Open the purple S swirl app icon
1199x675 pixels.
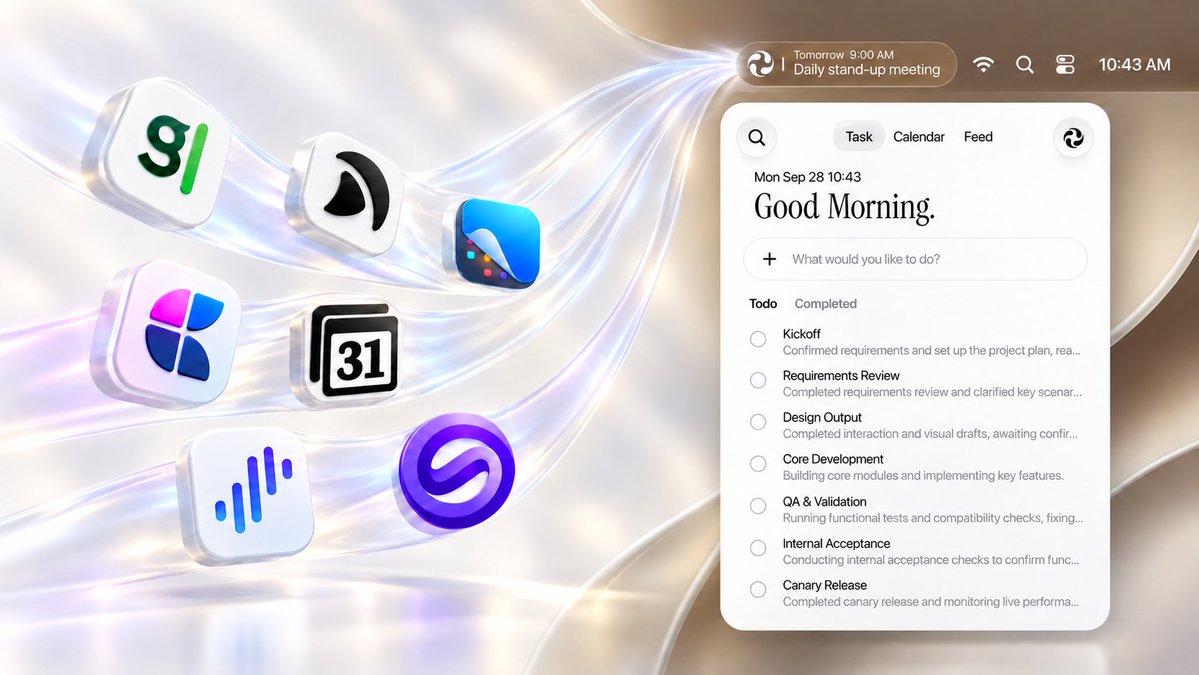457,471
